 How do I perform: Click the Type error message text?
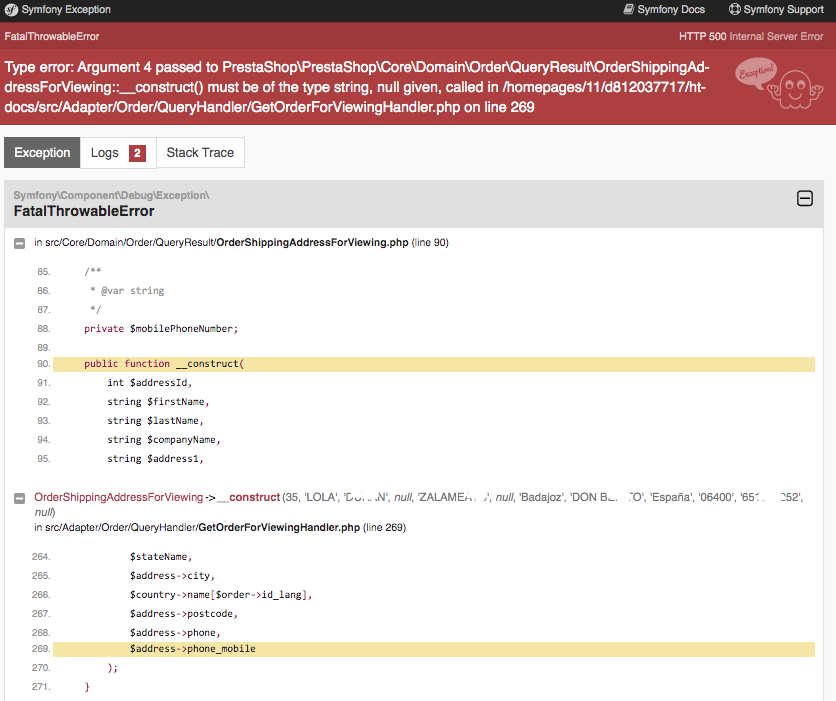pyautogui.click(x=357, y=87)
